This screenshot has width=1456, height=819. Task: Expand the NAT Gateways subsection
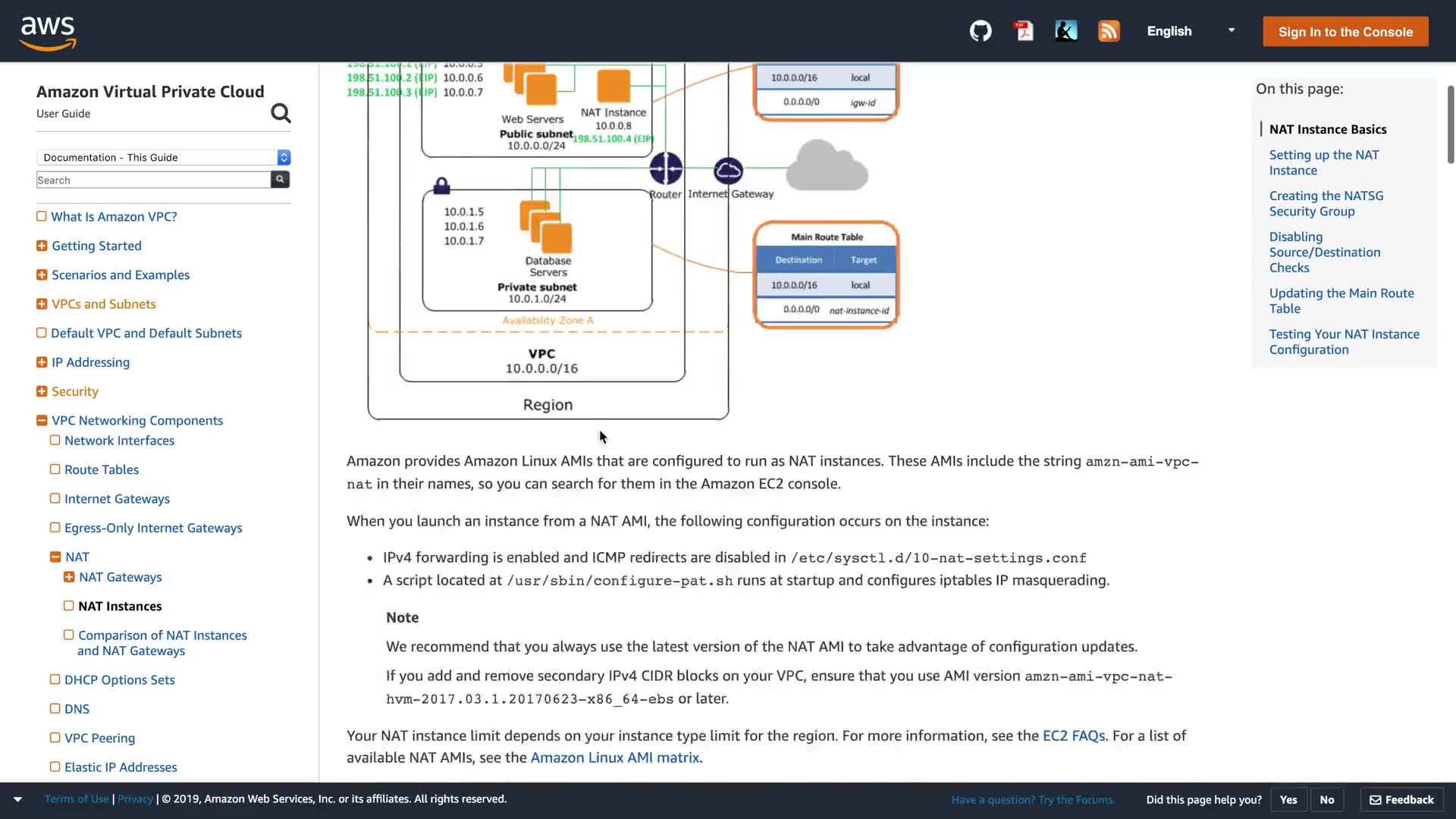click(69, 577)
